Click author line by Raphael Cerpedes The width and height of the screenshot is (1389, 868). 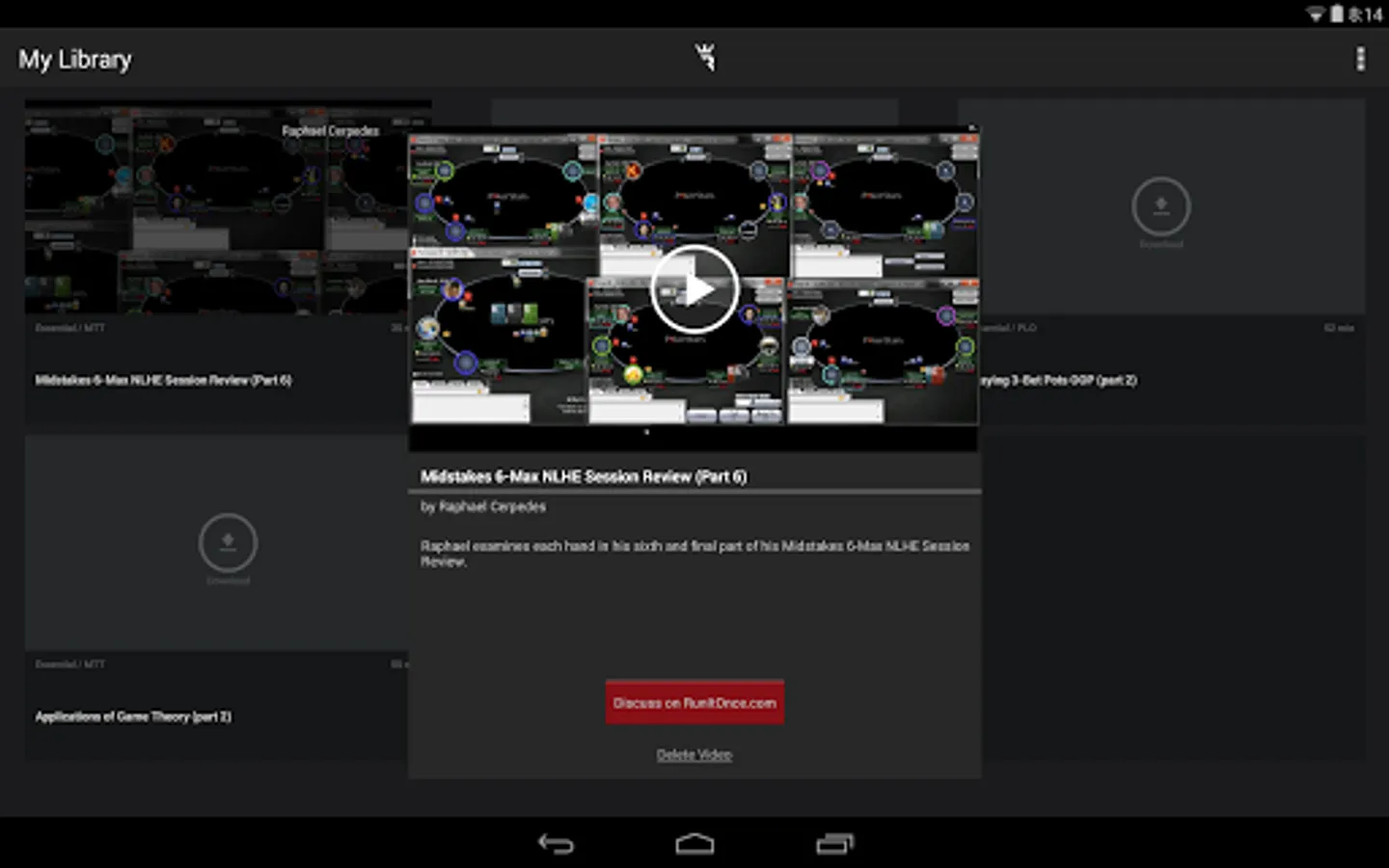[x=483, y=506]
